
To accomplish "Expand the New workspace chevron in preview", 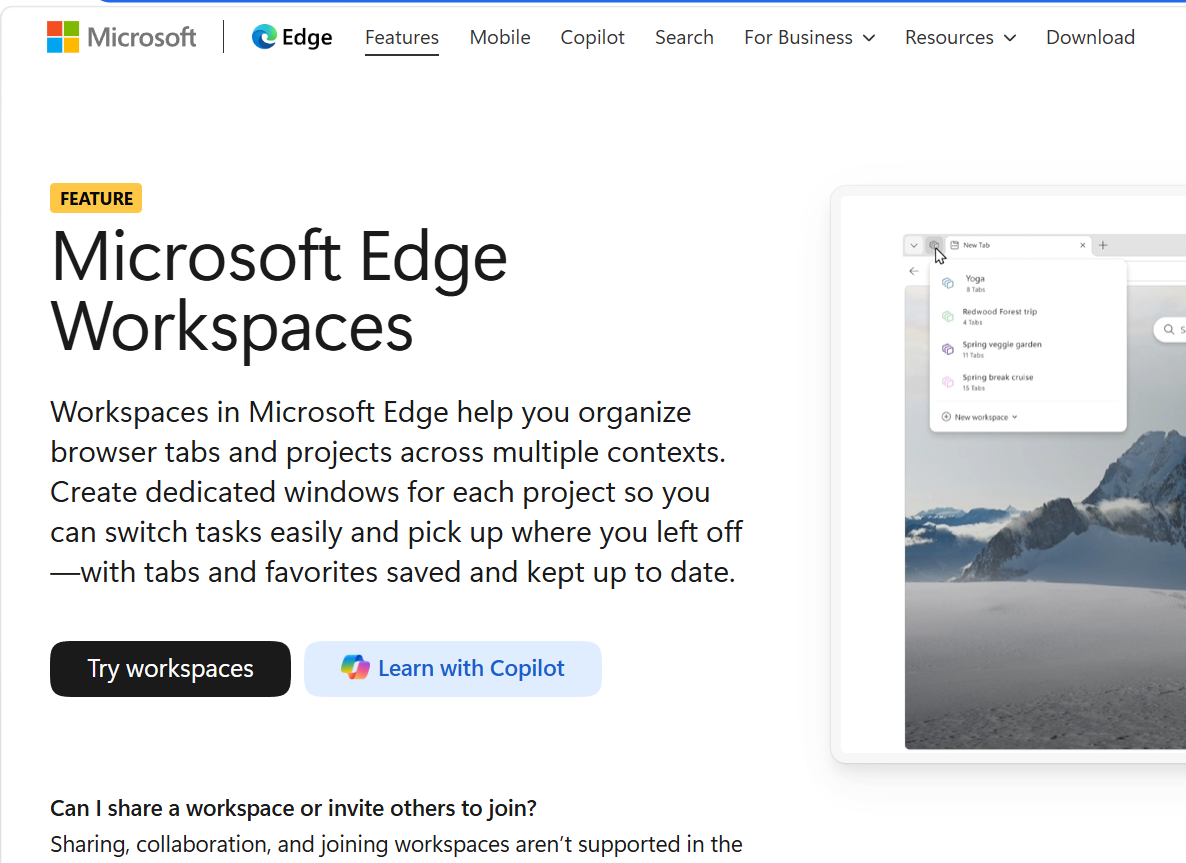I will (1015, 417).
